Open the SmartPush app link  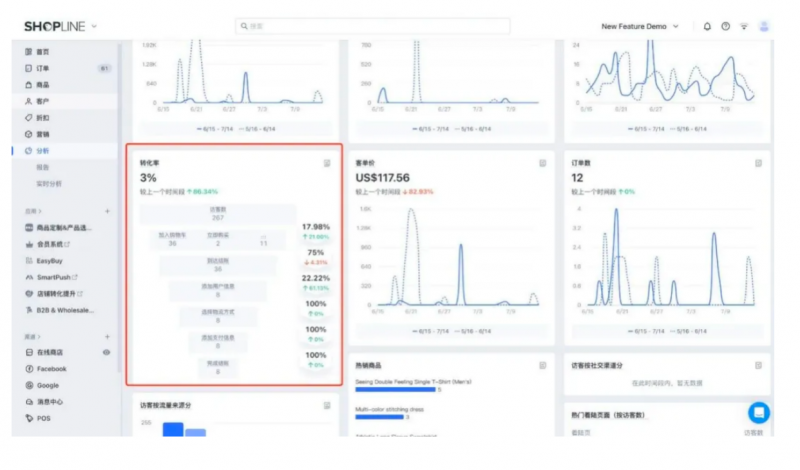click(60, 277)
